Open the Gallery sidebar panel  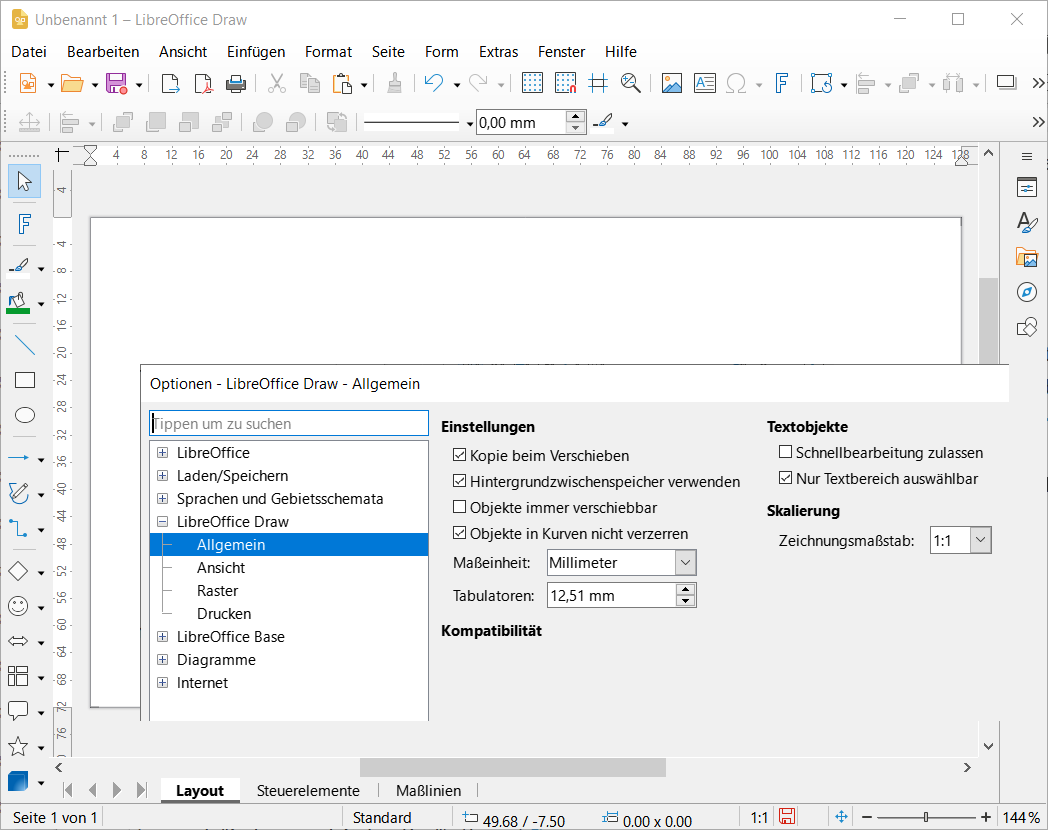click(1027, 257)
